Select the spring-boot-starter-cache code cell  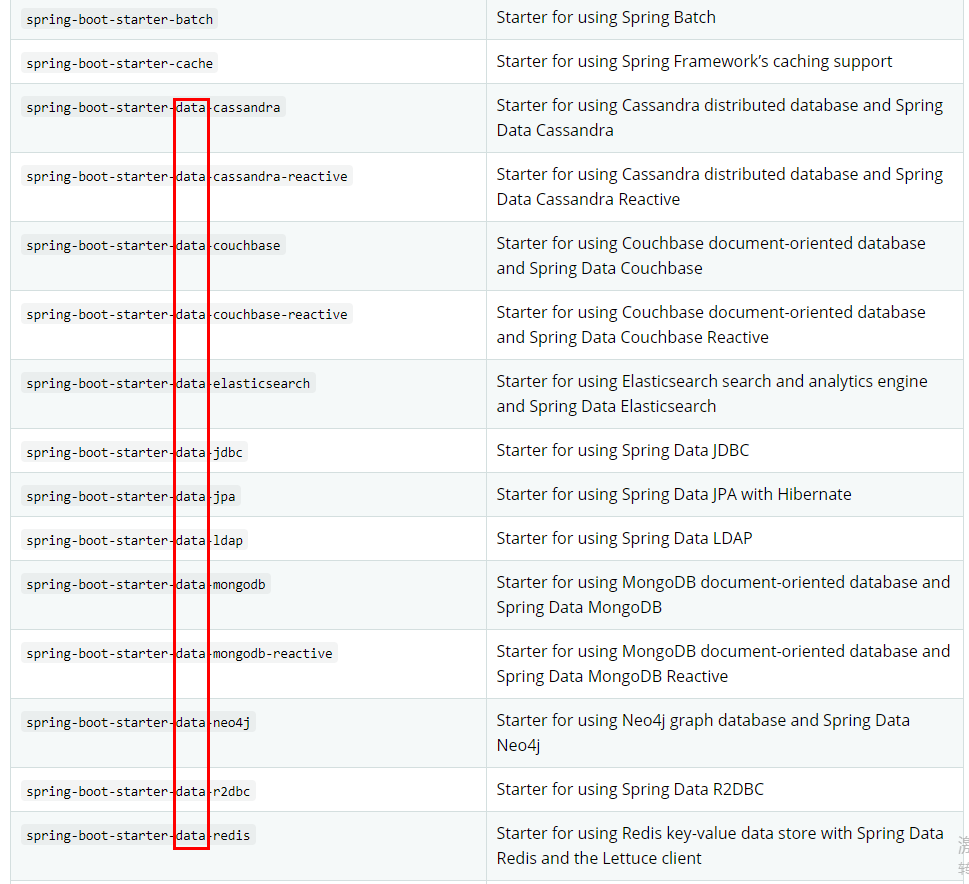coord(119,64)
